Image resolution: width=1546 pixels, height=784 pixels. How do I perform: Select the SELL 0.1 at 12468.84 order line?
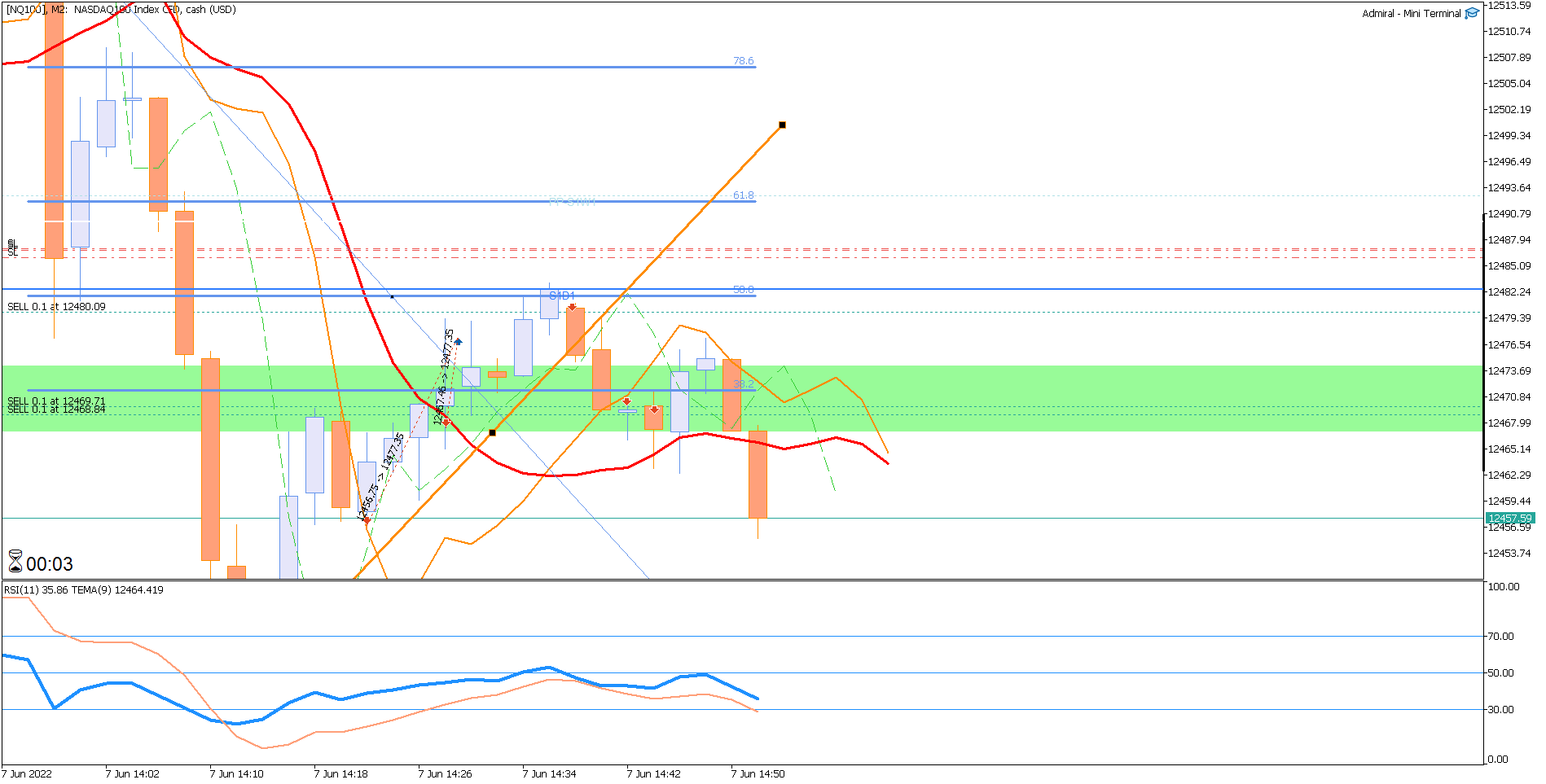pos(56,410)
